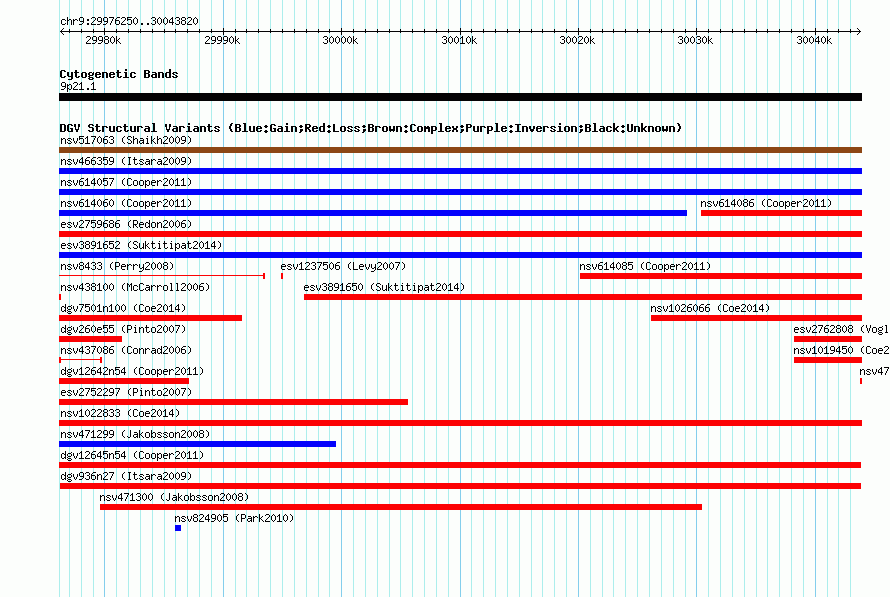
Task: Click the 30040k ruler tick label
Action: click(x=814, y=40)
